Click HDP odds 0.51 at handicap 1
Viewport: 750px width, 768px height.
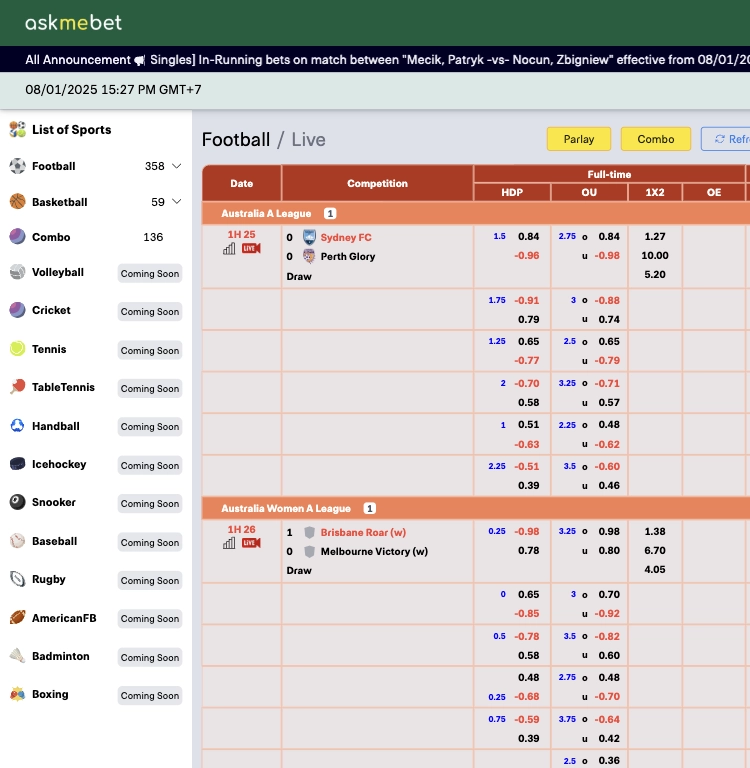(529, 425)
